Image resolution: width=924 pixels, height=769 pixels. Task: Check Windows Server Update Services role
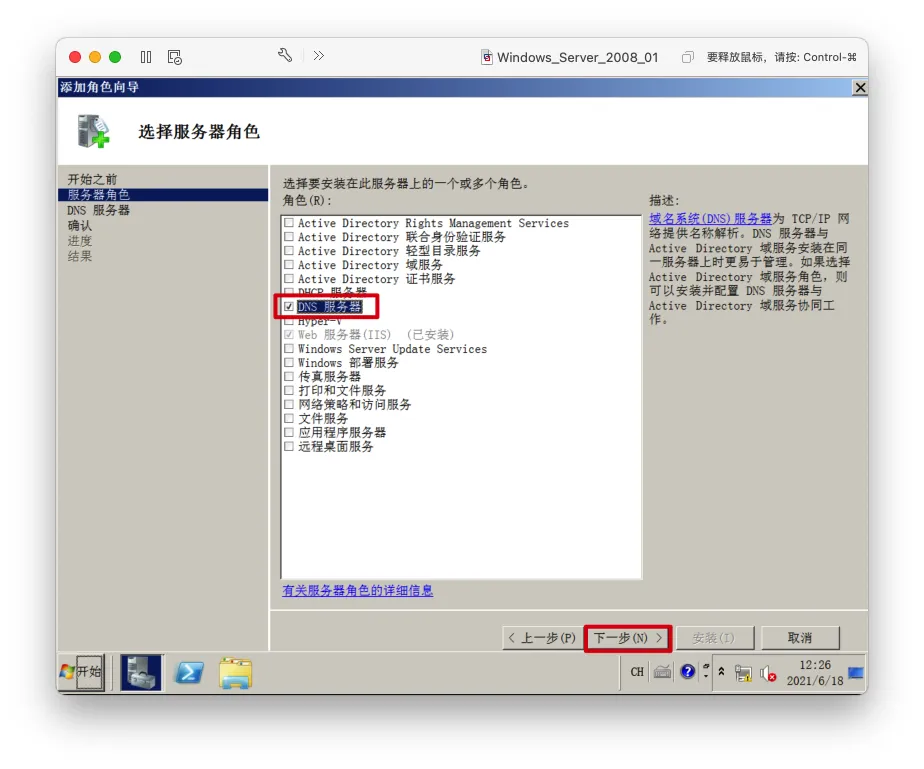(289, 348)
